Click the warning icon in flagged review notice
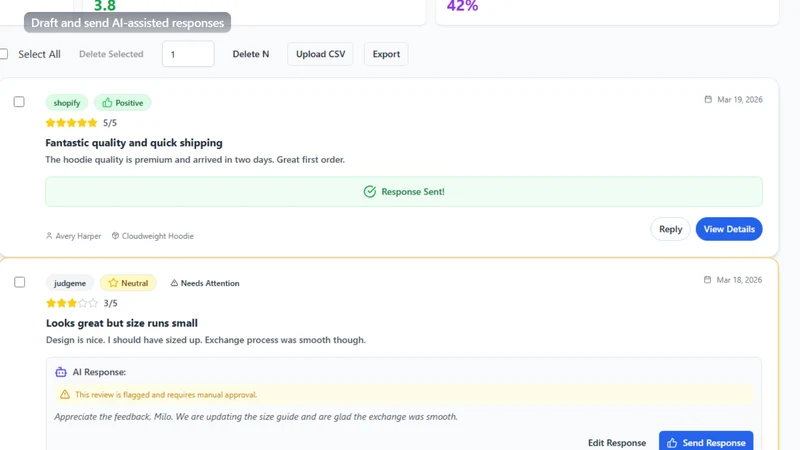The height and width of the screenshot is (450, 800). click(x=65, y=394)
